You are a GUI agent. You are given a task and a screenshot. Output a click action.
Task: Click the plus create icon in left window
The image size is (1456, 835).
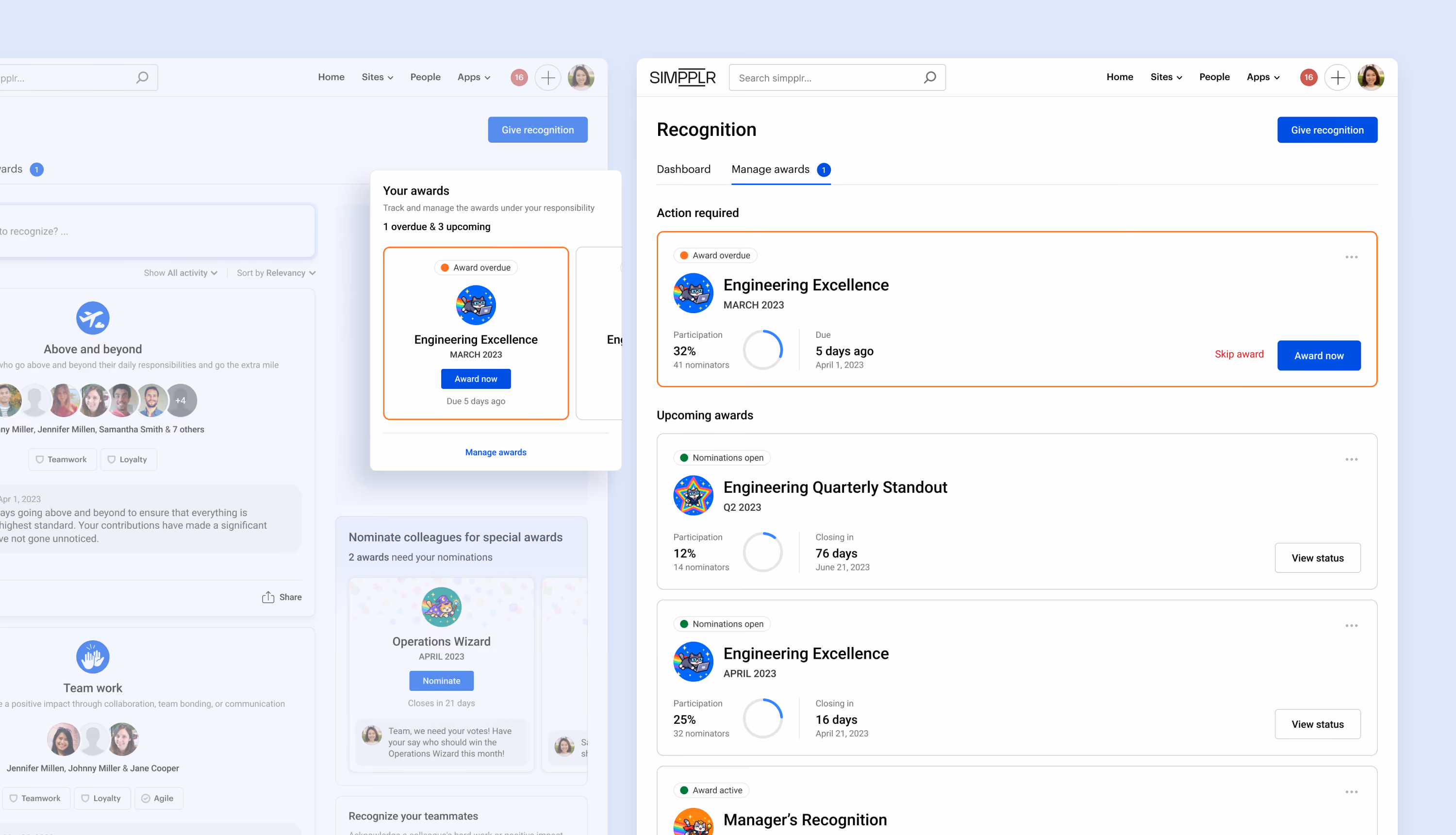tap(548, 77)
